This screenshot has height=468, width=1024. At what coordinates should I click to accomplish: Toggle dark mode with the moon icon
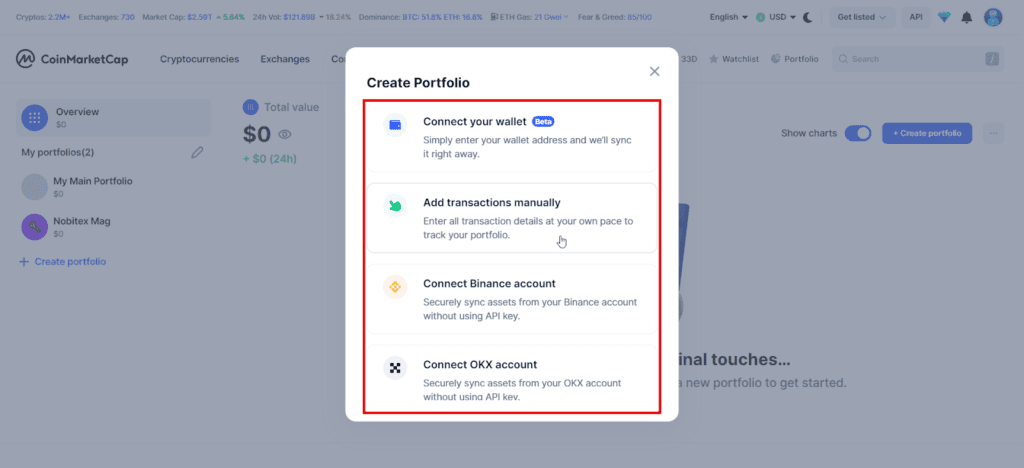point(808,18)
